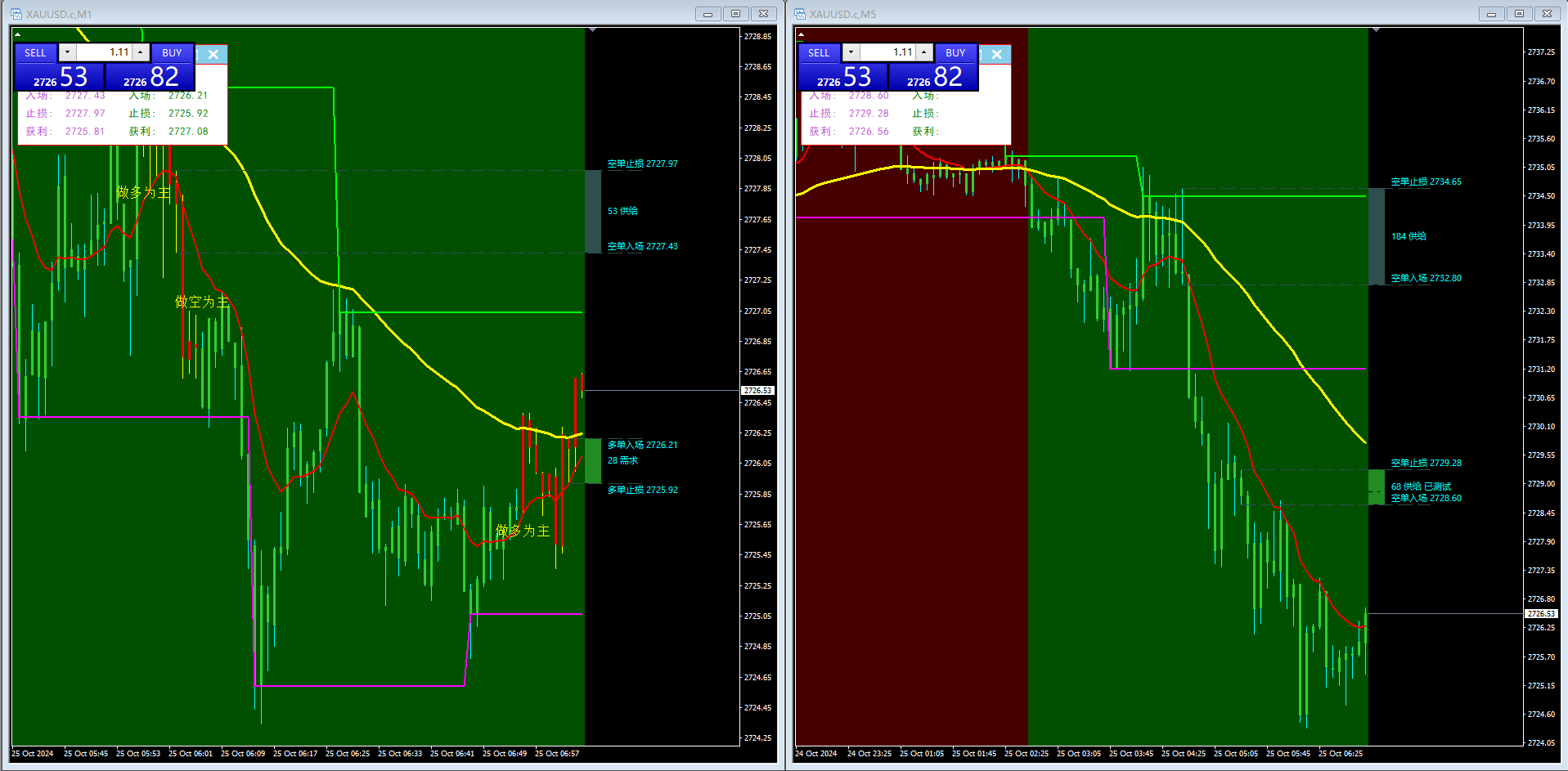The image size is (1568, 771).
Task: Select the 53 供给 supply zone label
Action: [x=622, y=211]
